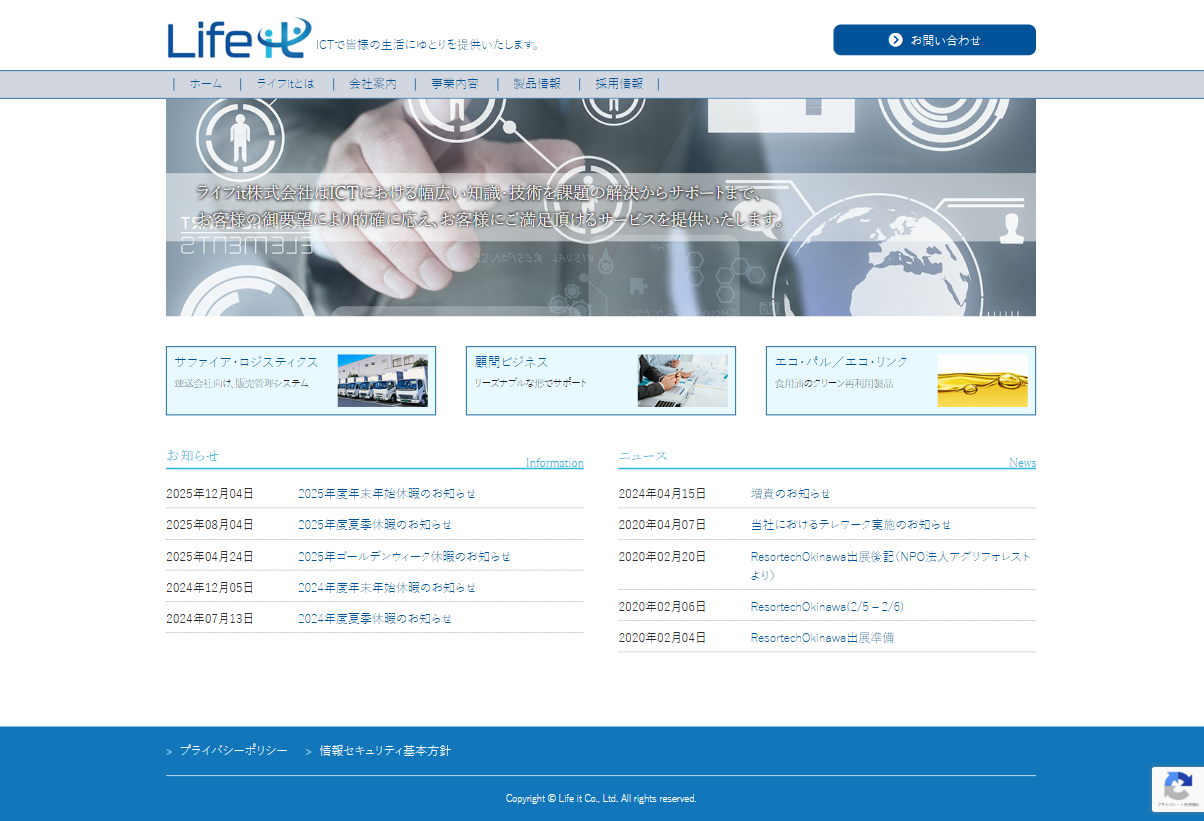Open the Information link under お知らせ
1204x821 pixels.
tap(555, 462)
